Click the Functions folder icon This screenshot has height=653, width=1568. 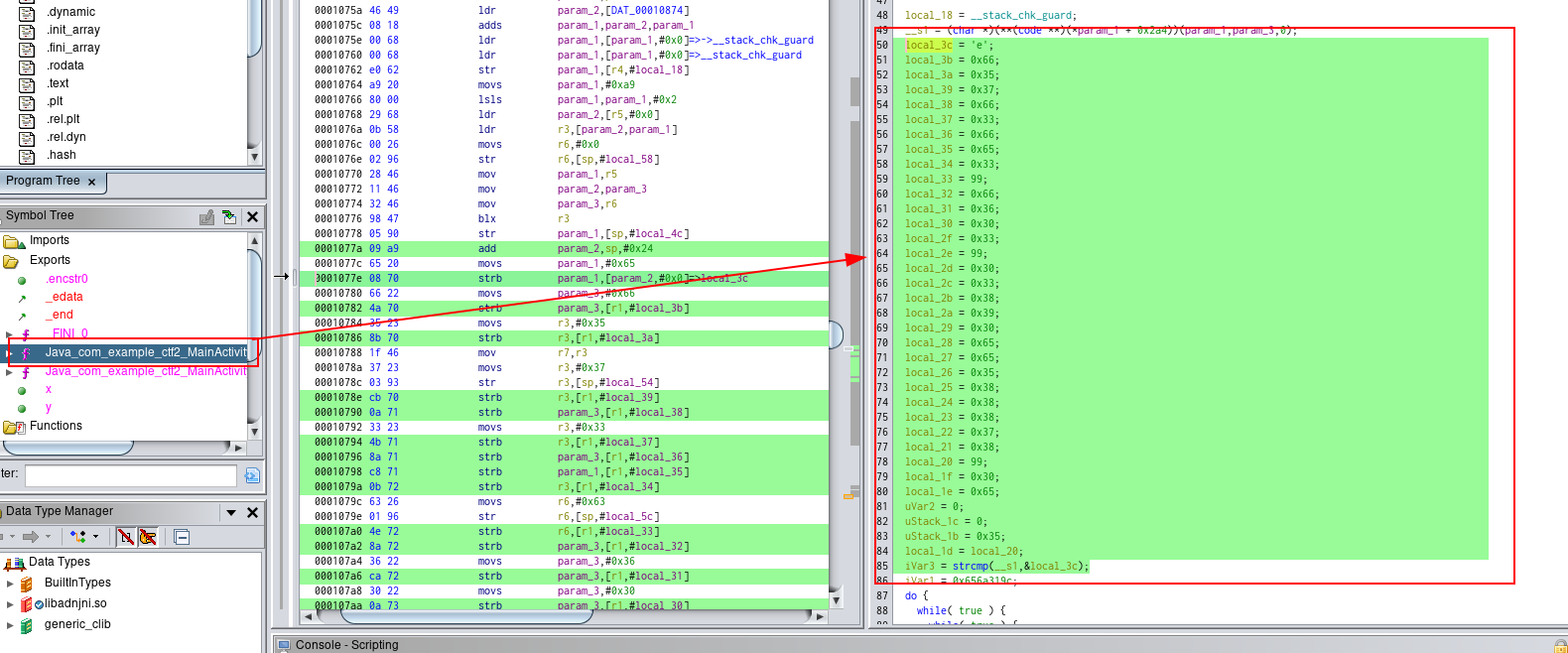click(14, 427)
